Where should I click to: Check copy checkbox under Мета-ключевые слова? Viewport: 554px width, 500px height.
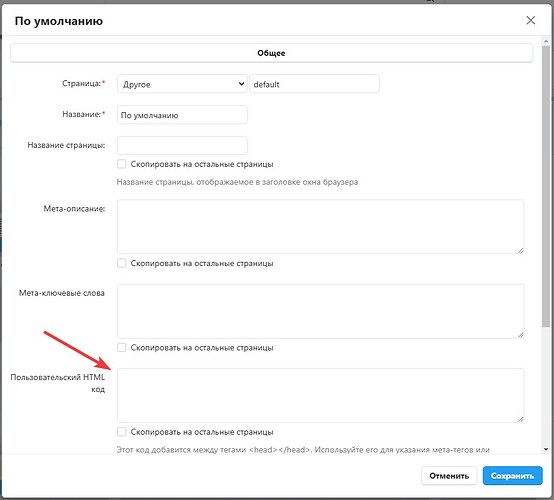pos(122,348)
